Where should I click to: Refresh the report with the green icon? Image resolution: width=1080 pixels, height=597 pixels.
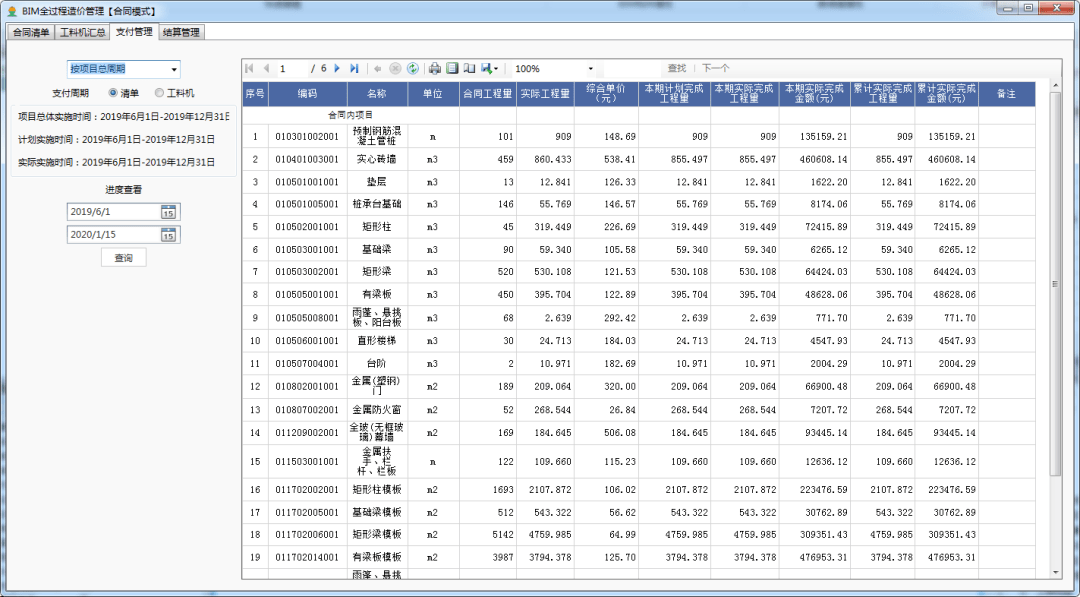tap(413, 68)
